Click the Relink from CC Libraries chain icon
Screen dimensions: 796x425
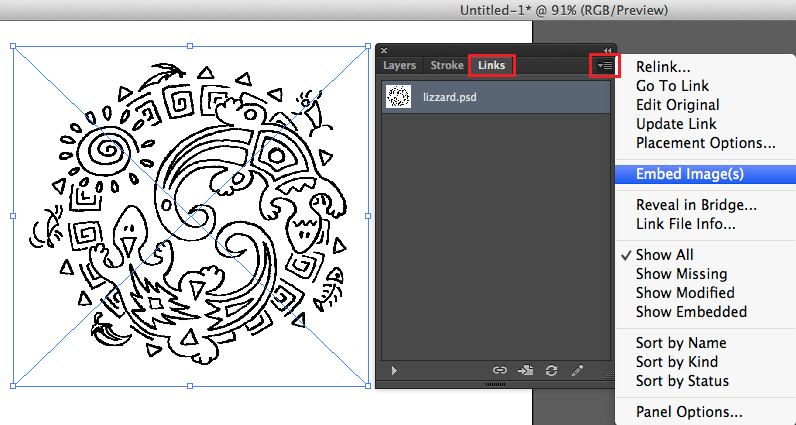pyautogui.click(x=500, y=370)
